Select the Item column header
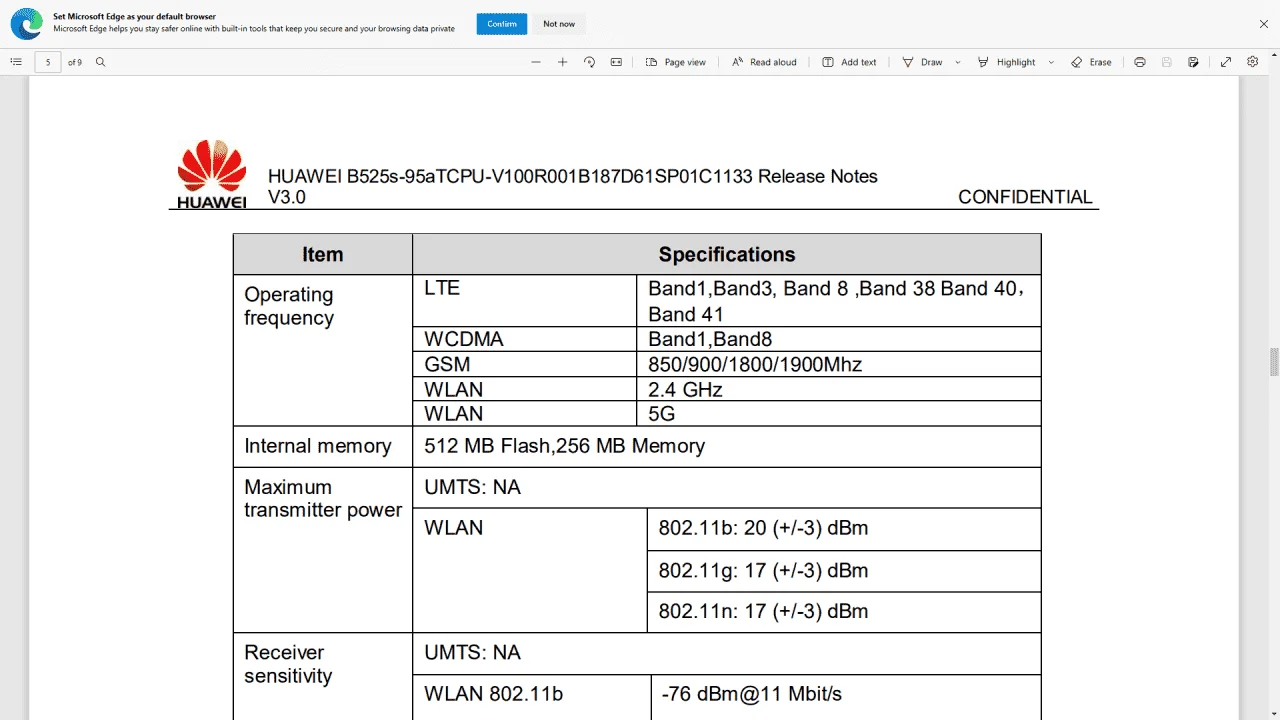This screenshot has height=720, width=1280. click(x=323, y=254)
